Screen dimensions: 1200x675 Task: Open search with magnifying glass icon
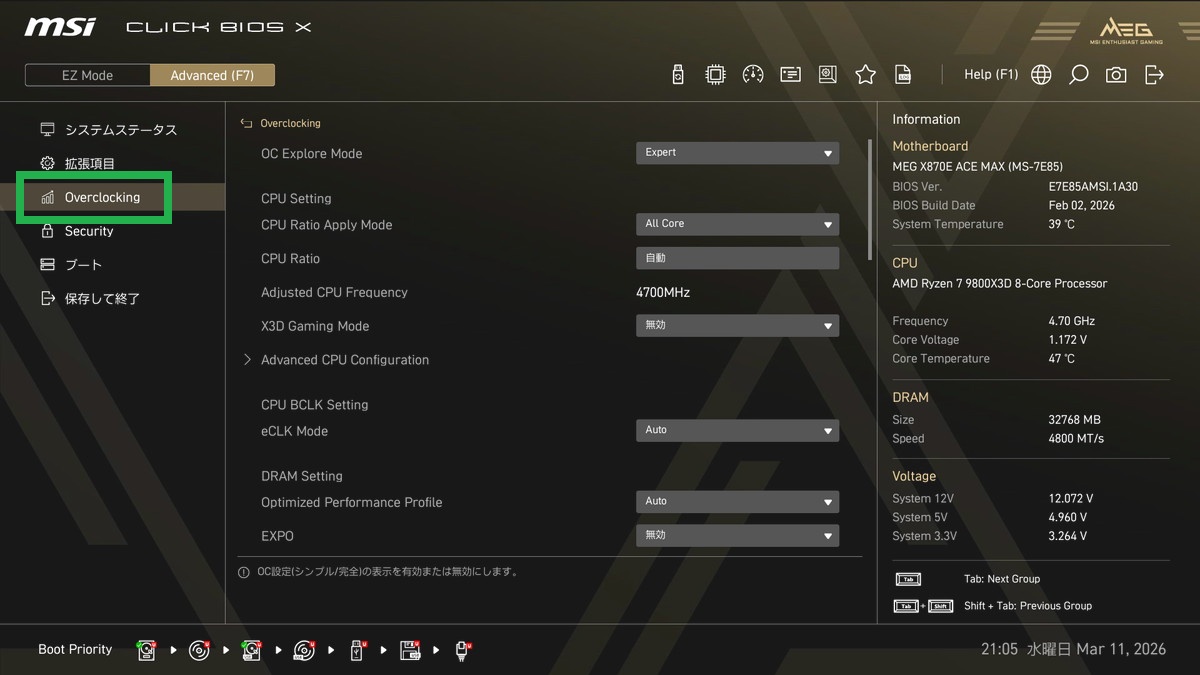(x=1078, y=75)
